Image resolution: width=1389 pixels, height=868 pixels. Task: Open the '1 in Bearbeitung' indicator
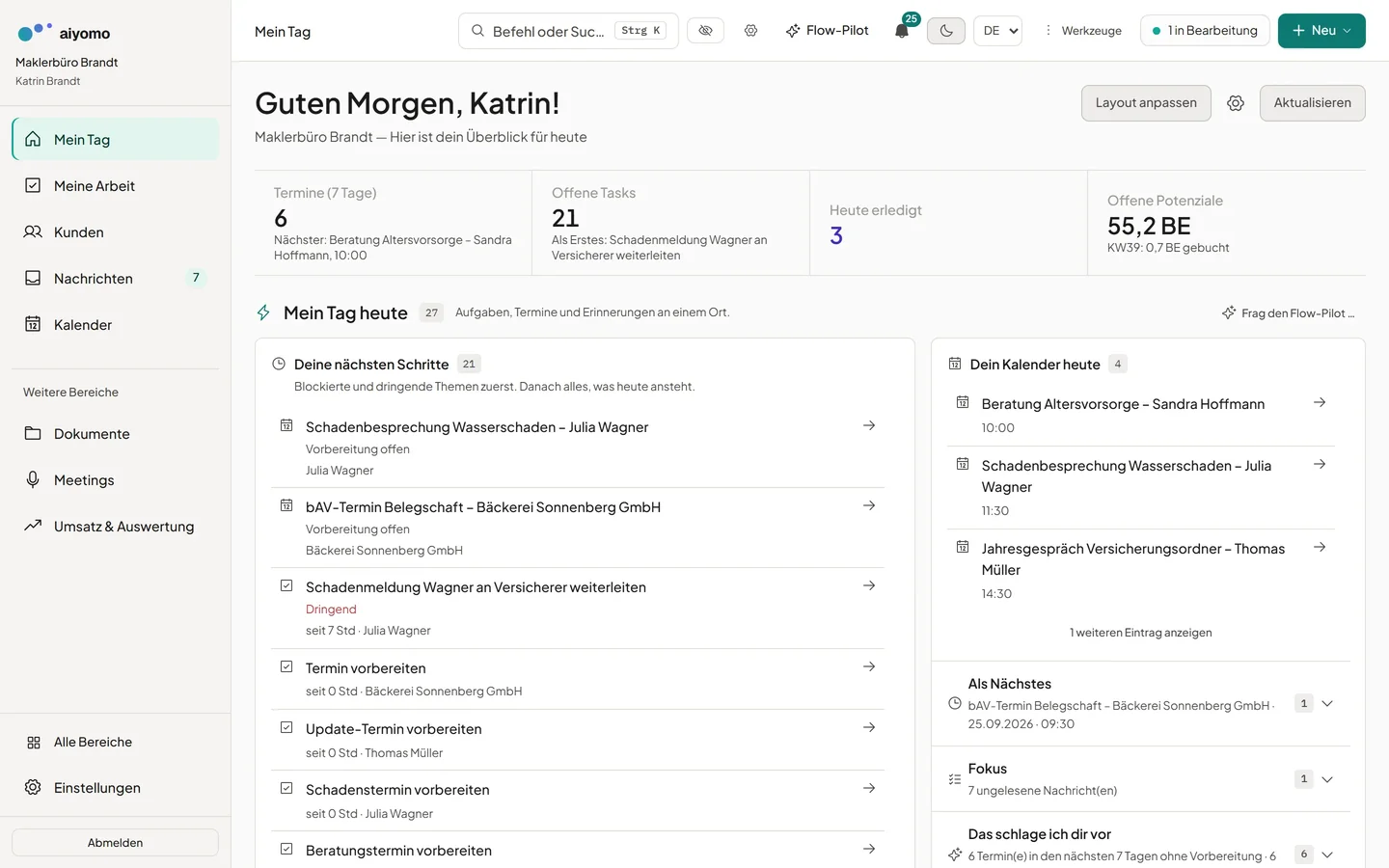click(x=1205, y=31)
